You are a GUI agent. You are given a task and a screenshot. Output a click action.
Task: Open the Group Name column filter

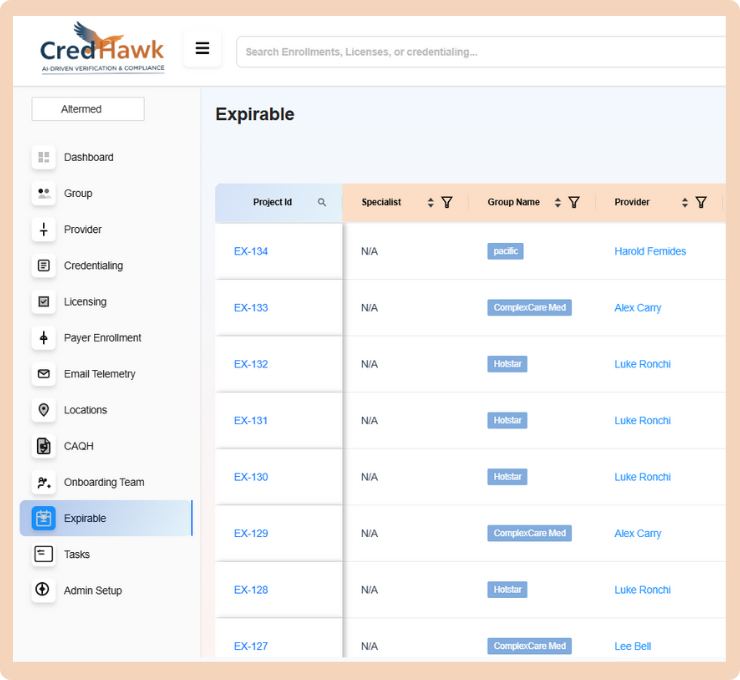574,202
